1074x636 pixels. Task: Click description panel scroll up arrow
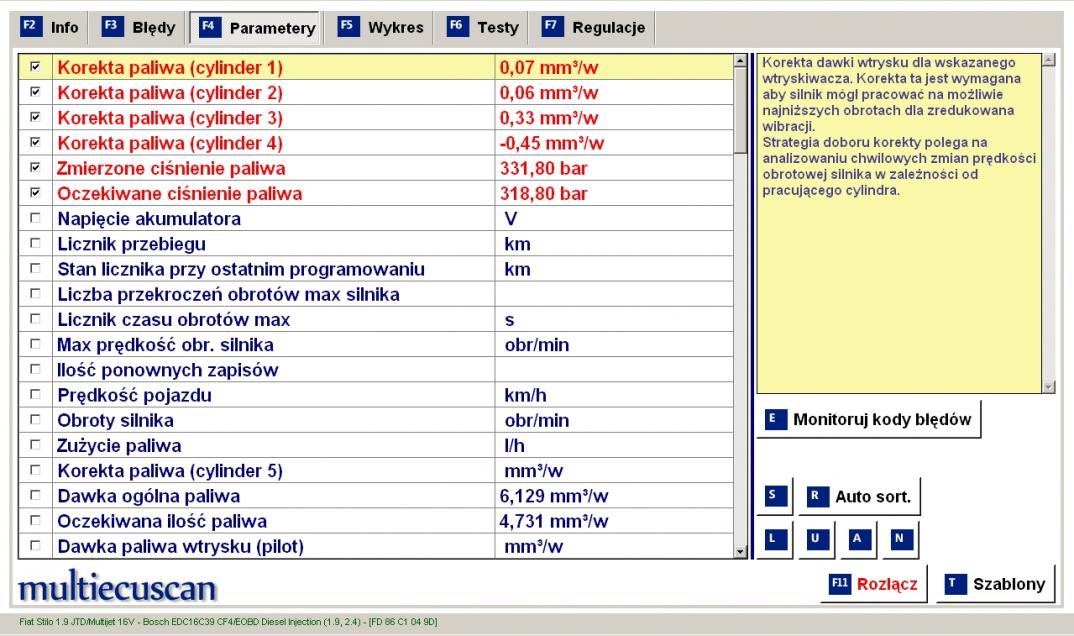(1048, 60)
